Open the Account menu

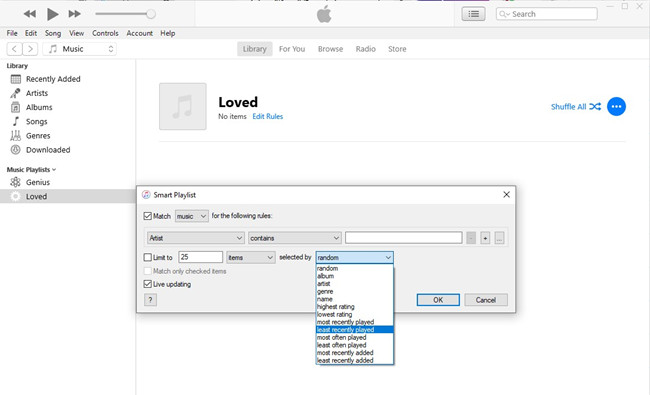click(140, 33)
